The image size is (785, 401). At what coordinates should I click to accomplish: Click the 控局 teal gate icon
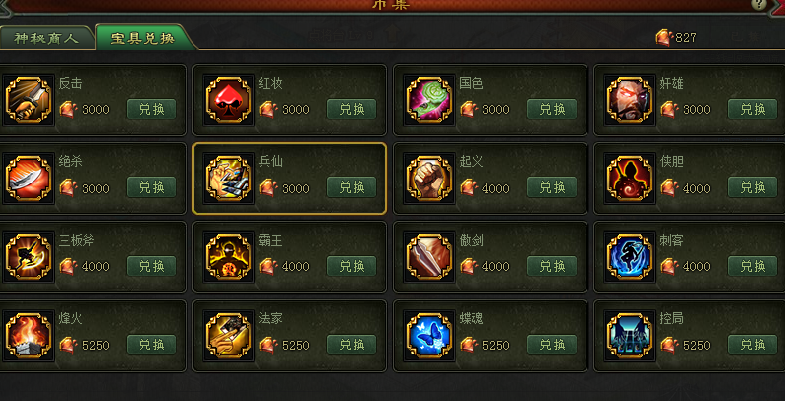coord(629,335)
